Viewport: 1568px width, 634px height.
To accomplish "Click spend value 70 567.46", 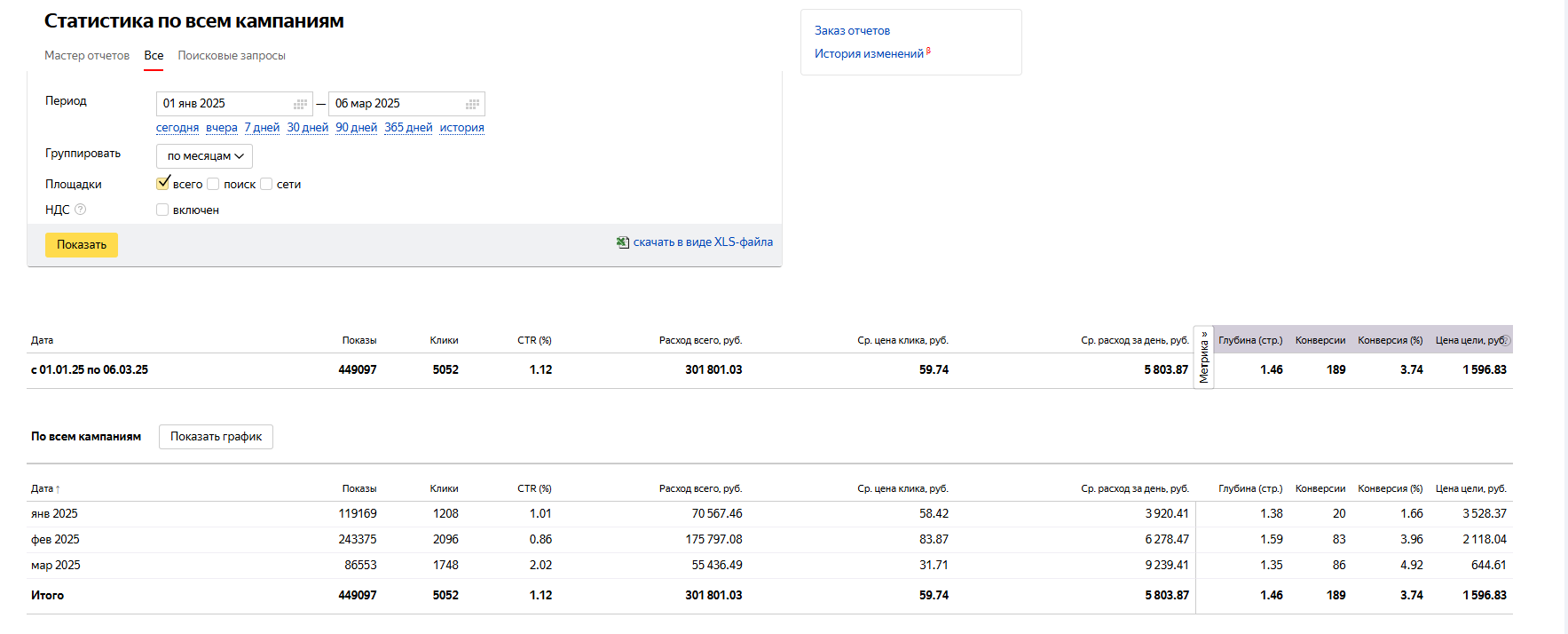I will click(x=717, y=514).
